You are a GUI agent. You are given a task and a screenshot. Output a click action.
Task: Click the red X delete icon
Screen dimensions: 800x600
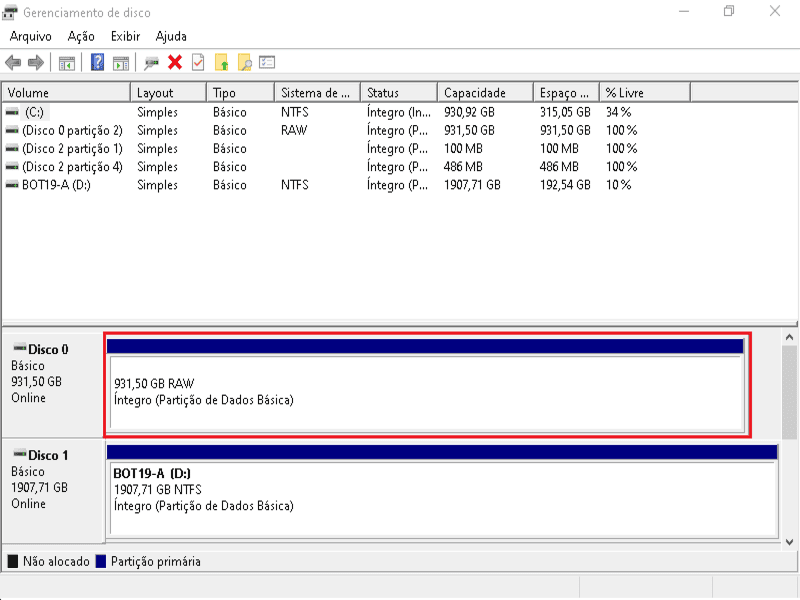pyautogui.click(x=175, y=61)
